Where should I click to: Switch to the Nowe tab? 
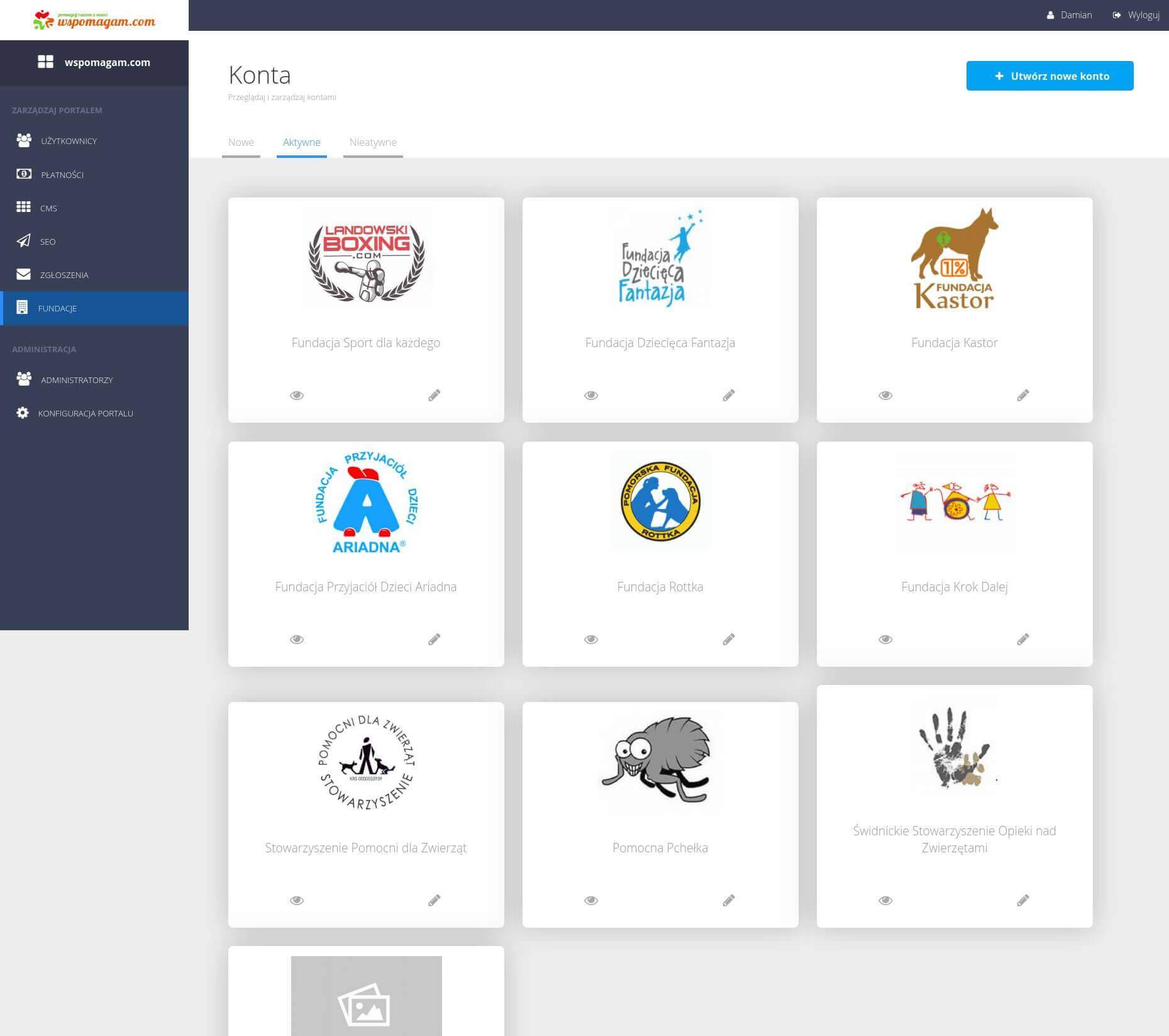tap(241, 142)
